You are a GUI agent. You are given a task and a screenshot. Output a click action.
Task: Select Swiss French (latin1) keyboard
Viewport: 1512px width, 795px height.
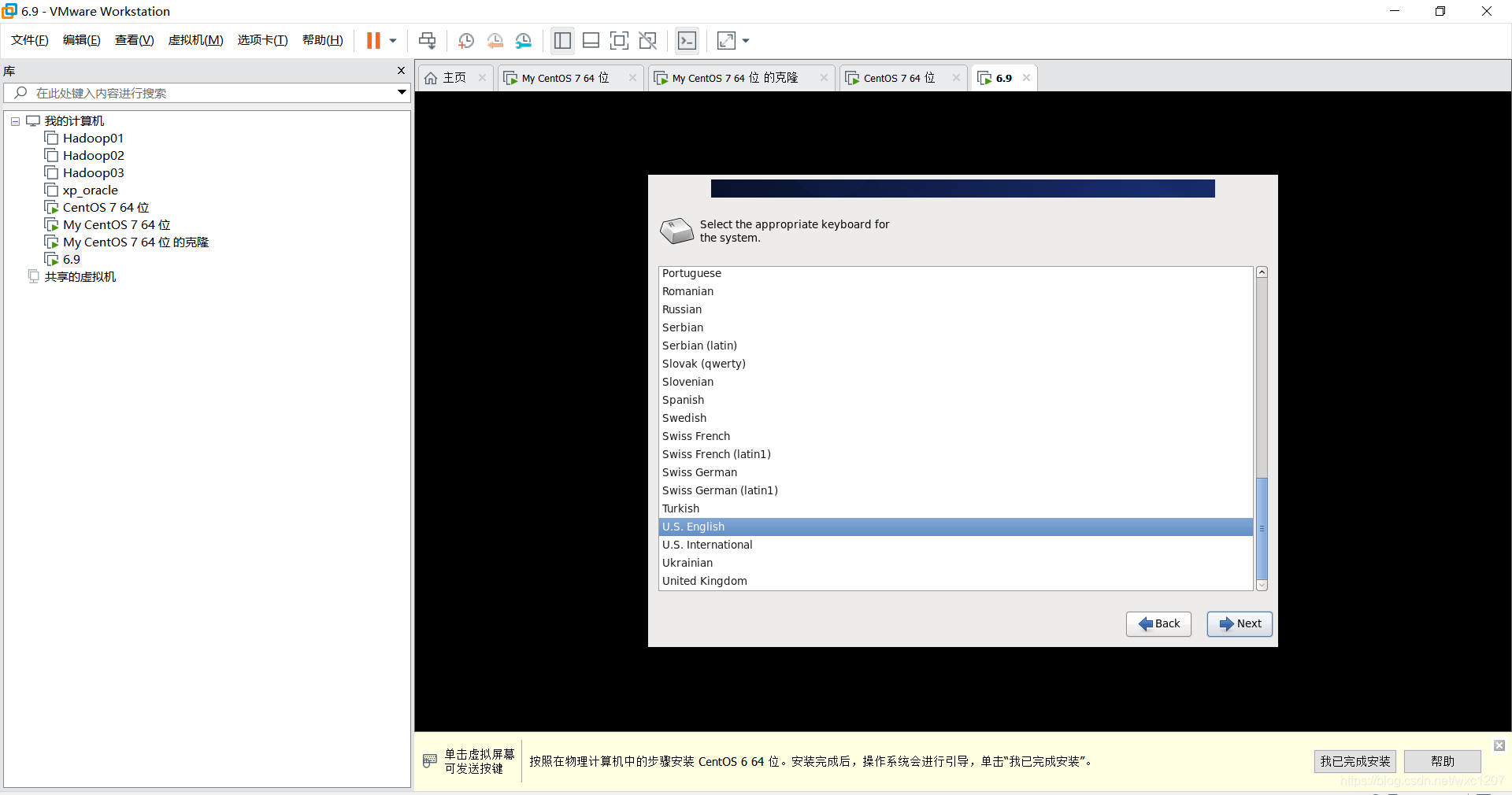[955, 454]
